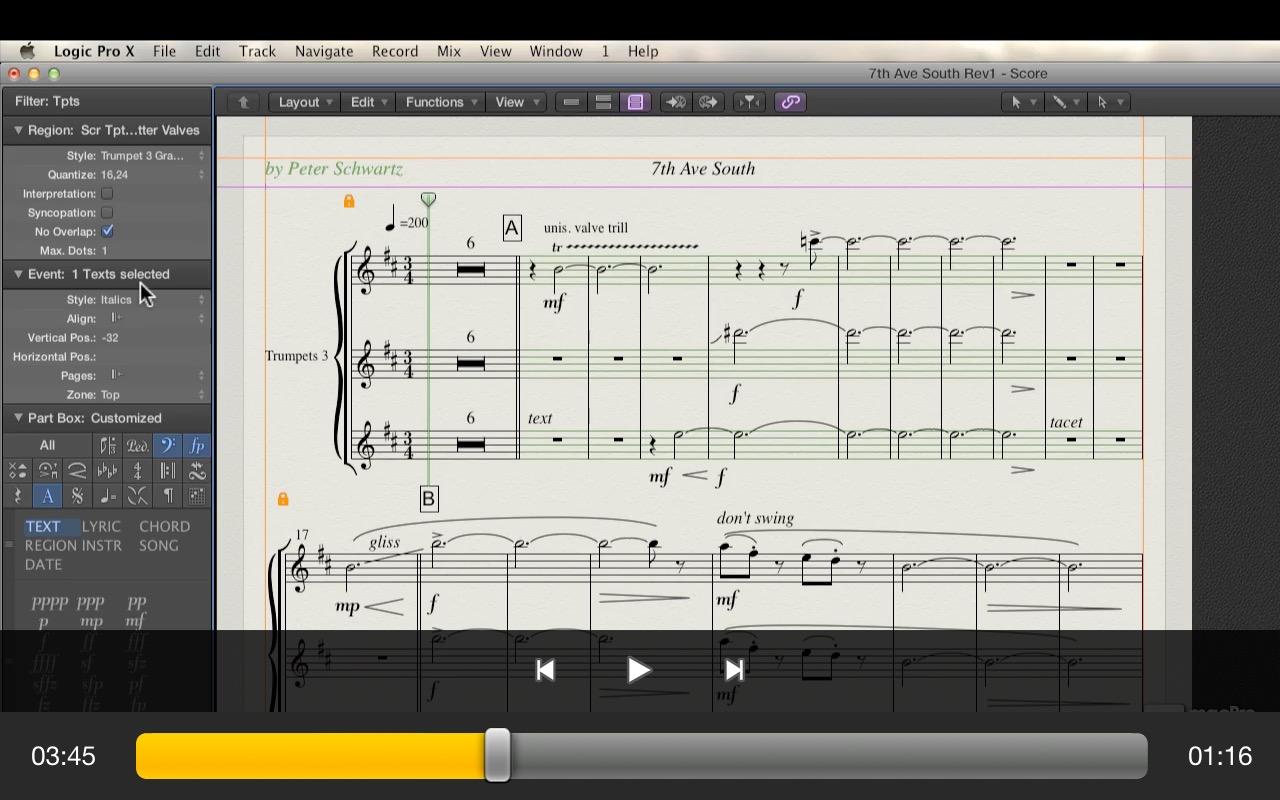Play the video
The image size is (1280, 800).
pyautogui.click(x=639, y=670)
